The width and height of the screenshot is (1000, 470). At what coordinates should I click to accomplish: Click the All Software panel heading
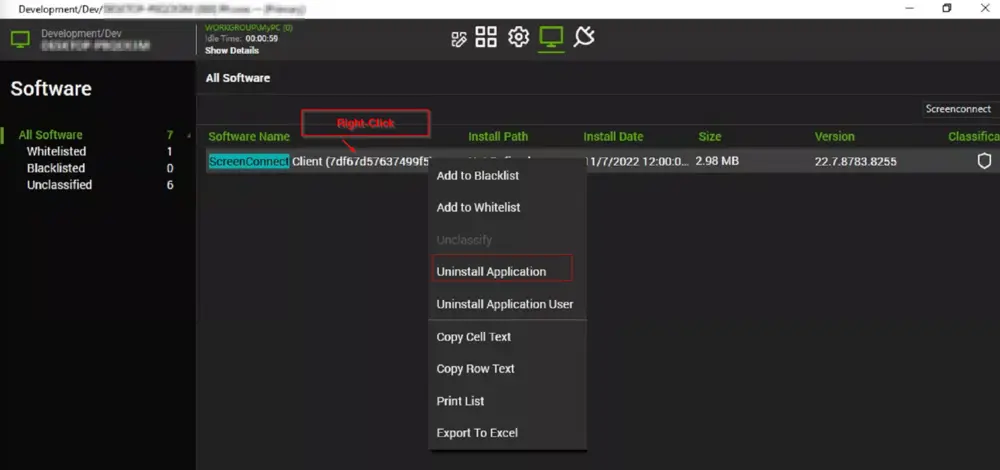click(x=237, y=78)
